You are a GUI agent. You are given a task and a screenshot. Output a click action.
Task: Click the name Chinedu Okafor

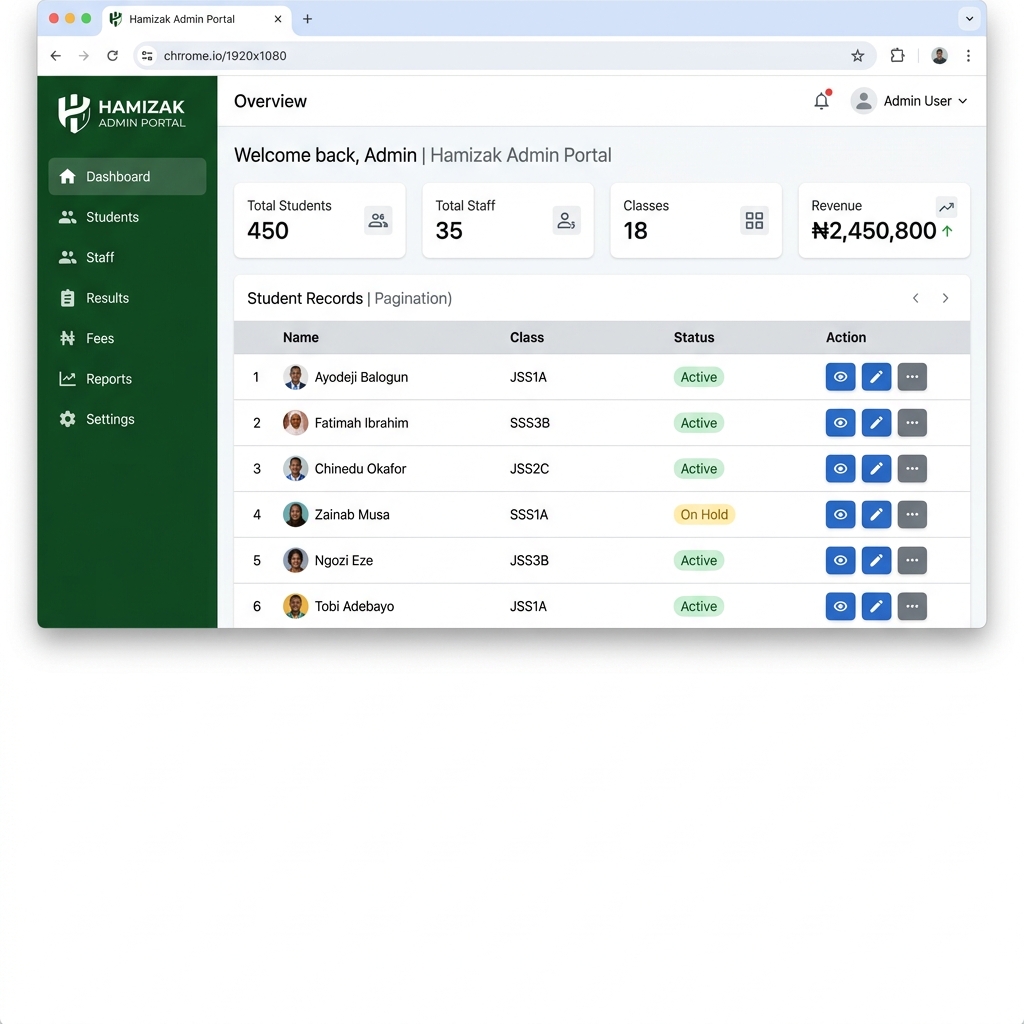tap(360, 468)
